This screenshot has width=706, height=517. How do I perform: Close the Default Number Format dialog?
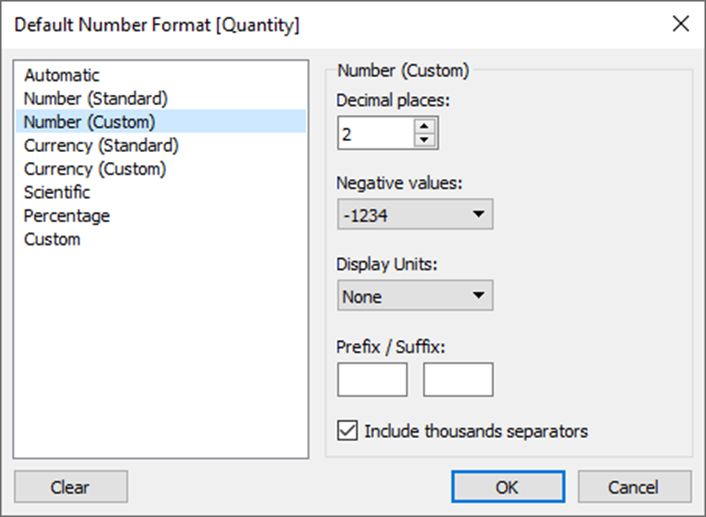coord(680,24)
